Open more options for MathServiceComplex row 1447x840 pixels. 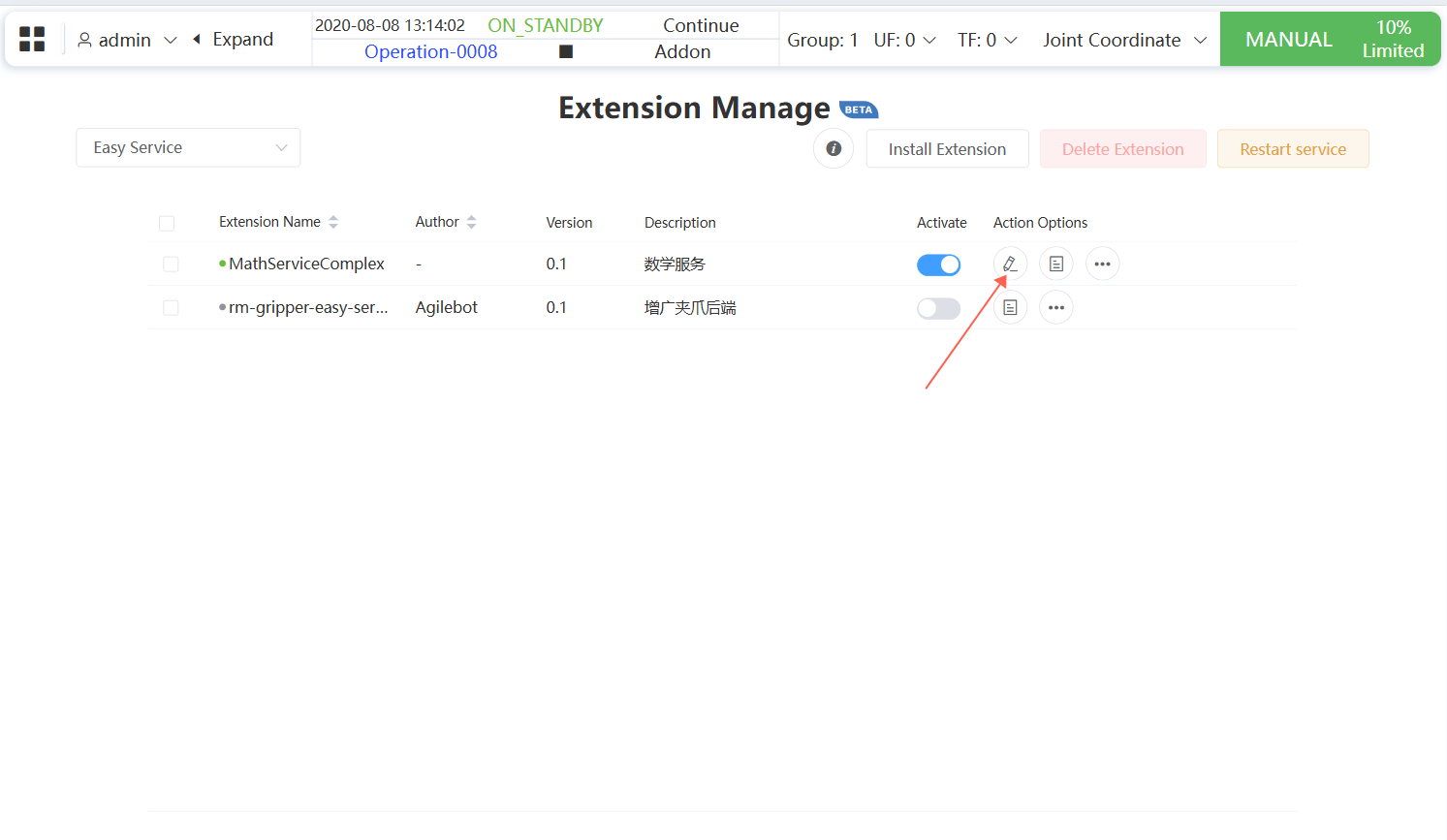click(1102, 264)
